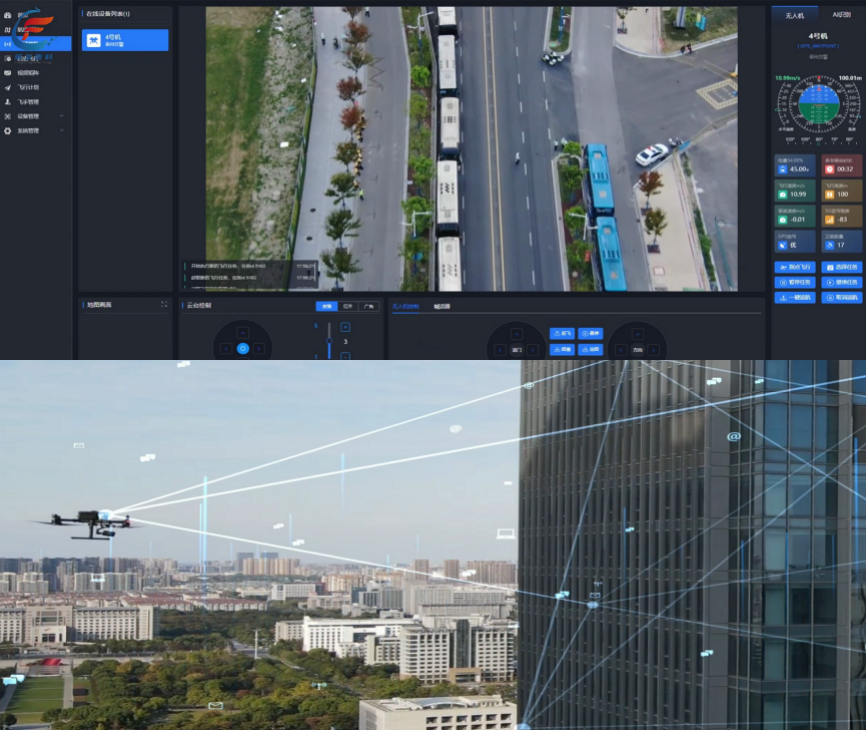Open the 飞行计划 flight plan sidebar item

[28, 87]
